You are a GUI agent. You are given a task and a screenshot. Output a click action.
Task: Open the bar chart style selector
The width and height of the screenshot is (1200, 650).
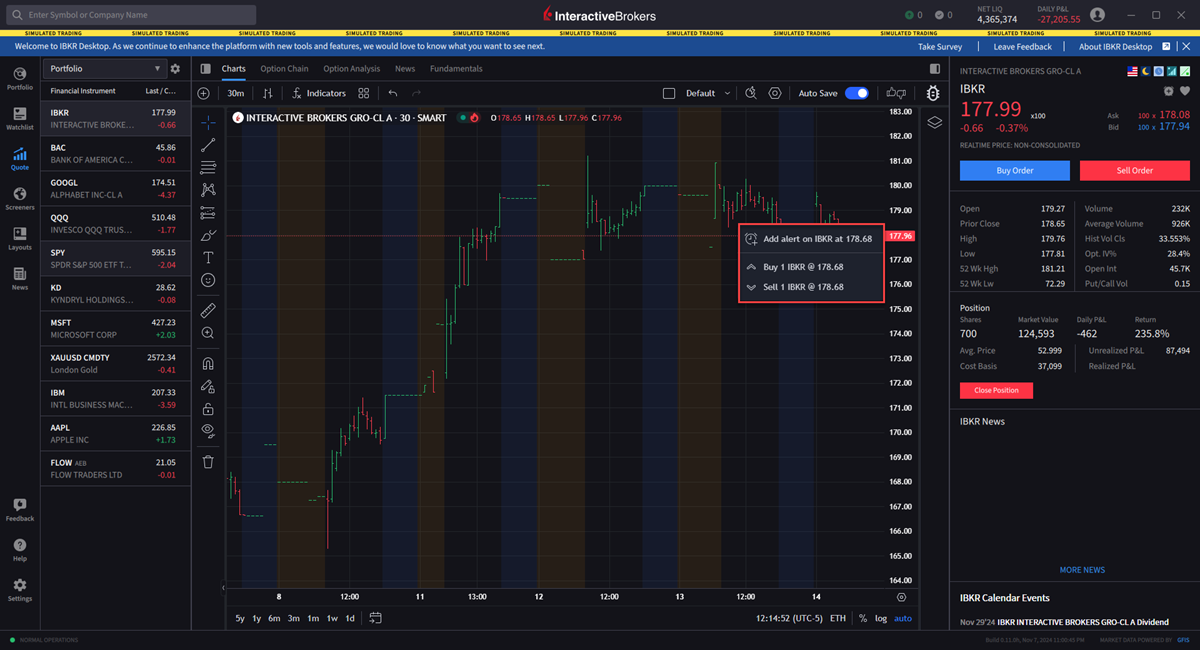coord(267,93)
